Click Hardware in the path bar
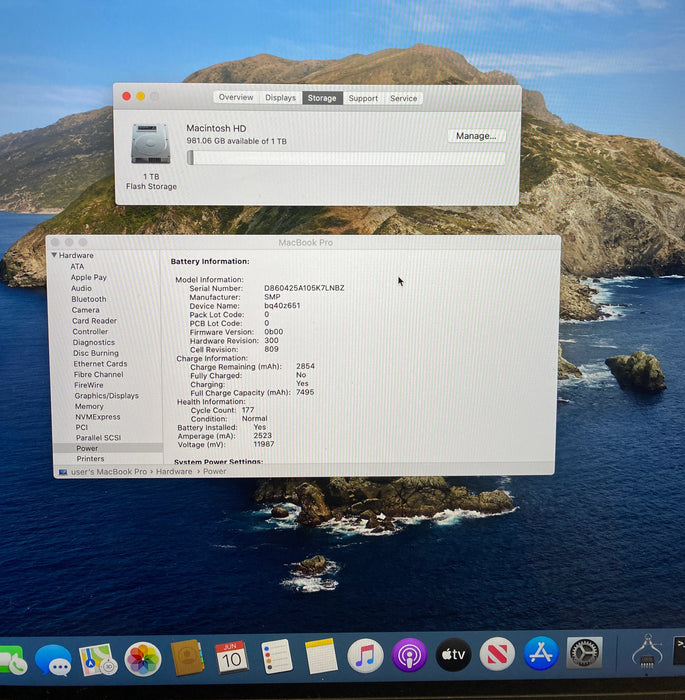This screenshot has height=700, width=685. point(174,471)
